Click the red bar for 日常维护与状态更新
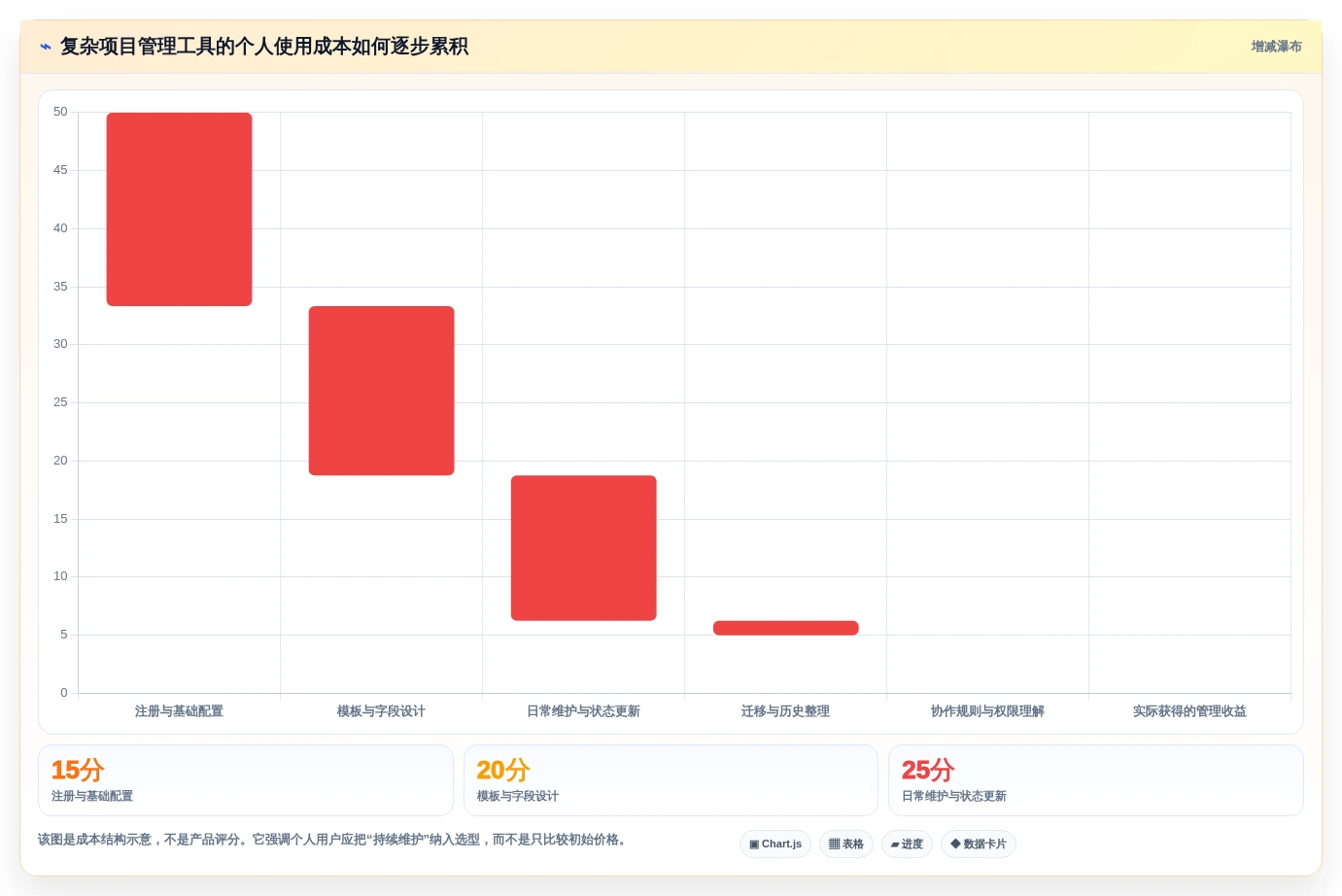Image resolution: width=1342 pixels, height=896 pixels. click(x=583, y=548)
